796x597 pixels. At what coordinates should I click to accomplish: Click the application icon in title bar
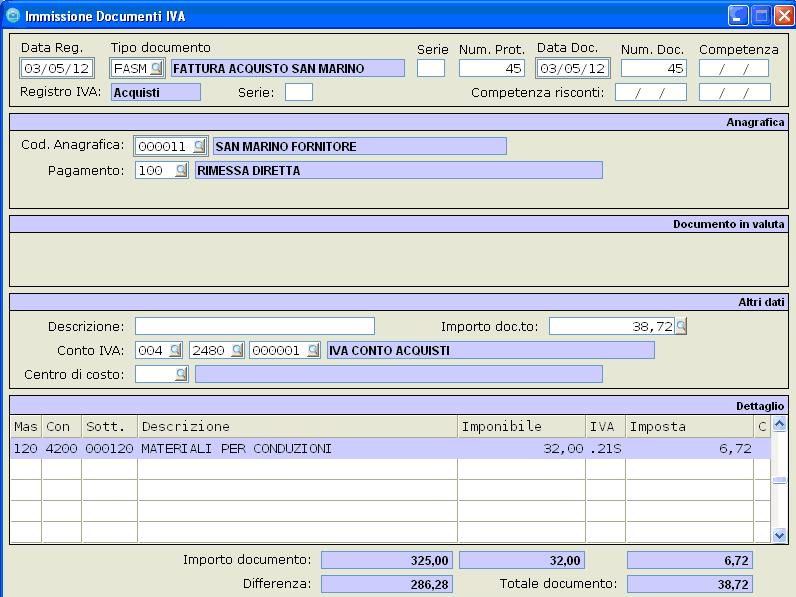13,15
